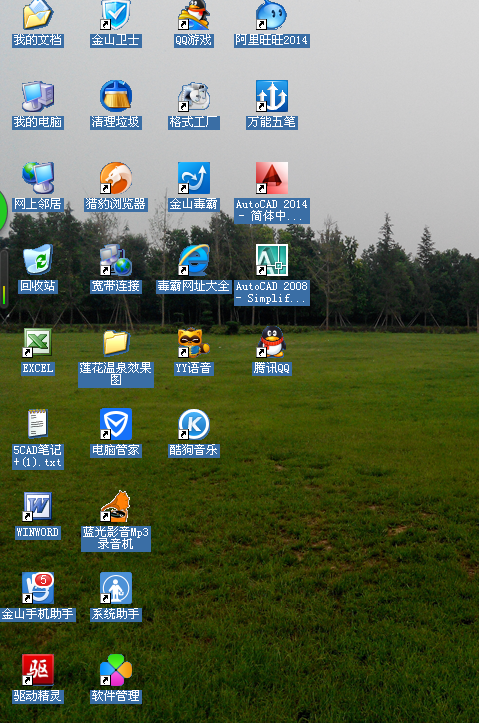Click the 回收站 recycle bin
Viewport: 479px width, 723px height.
click(x=38, y=260)
